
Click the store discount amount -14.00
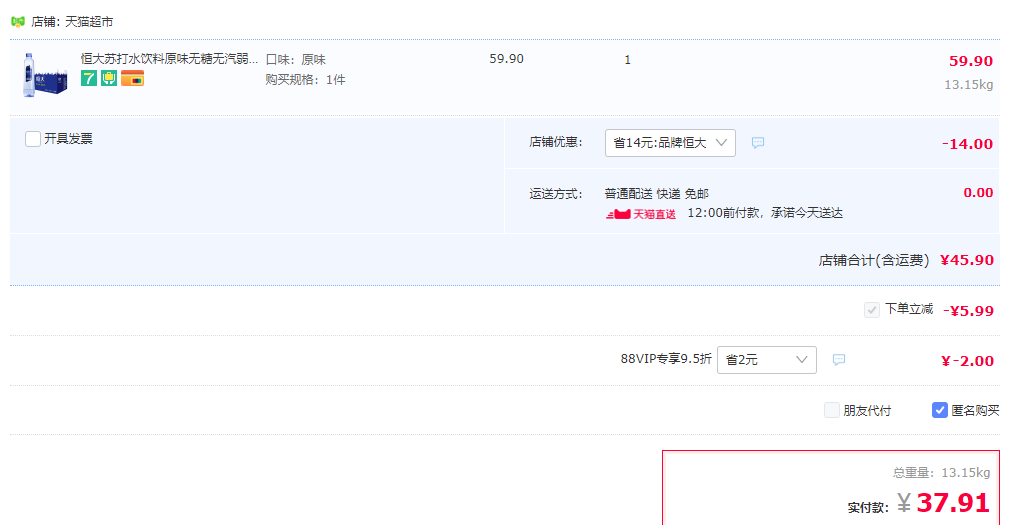pyautogui.click(x=967, y=144)
